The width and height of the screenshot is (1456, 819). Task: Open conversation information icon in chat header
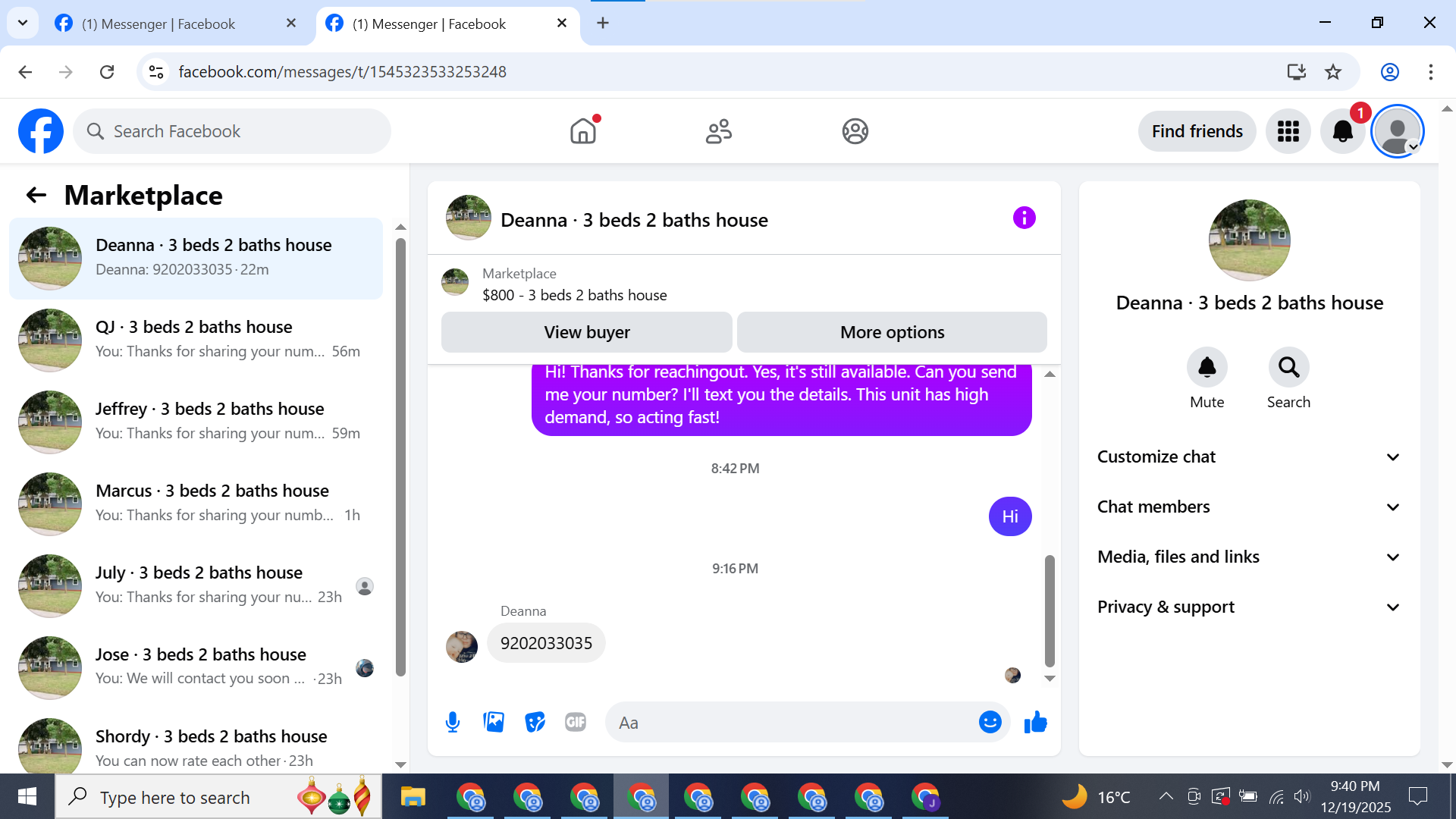[x=1024, y=218]
